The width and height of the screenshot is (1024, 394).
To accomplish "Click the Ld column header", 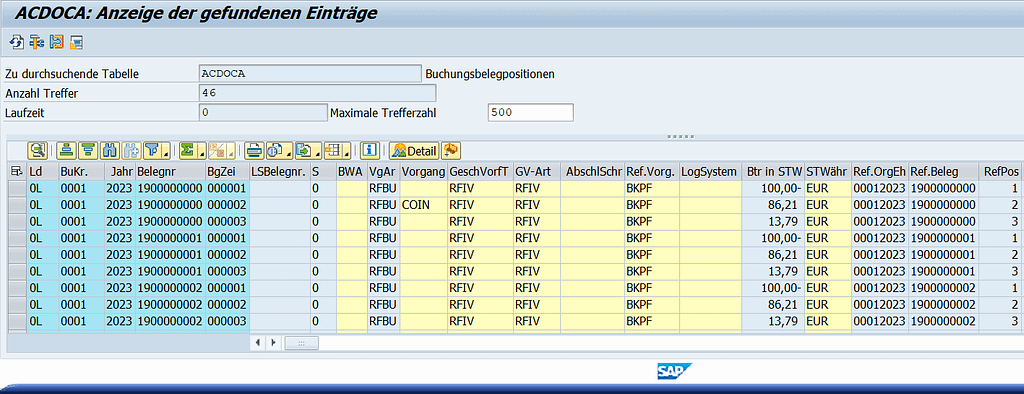I will tap(42, 171).
